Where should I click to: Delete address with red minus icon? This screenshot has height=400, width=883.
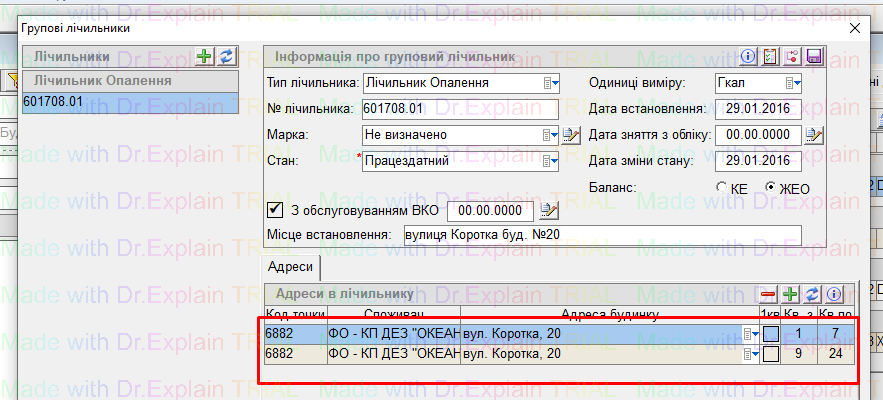pyautogui.click(x=768, y=294)
